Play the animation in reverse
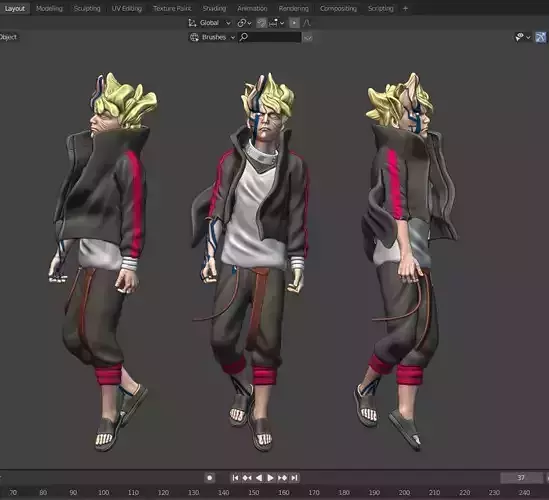The width and height of the screenshot is (549, 500). point(259,478)
